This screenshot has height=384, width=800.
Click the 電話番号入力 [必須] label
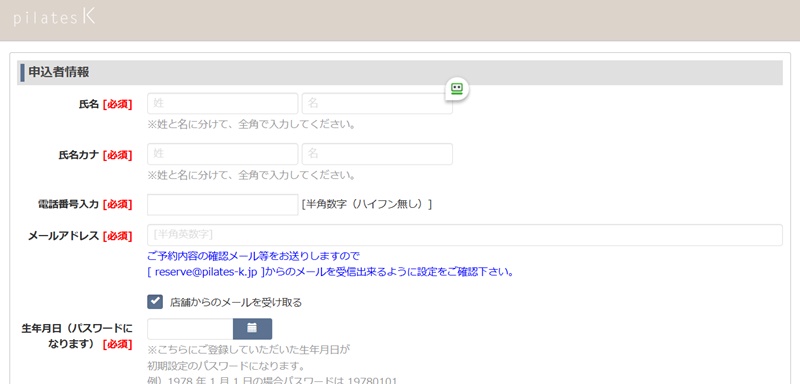pos(85,204)
